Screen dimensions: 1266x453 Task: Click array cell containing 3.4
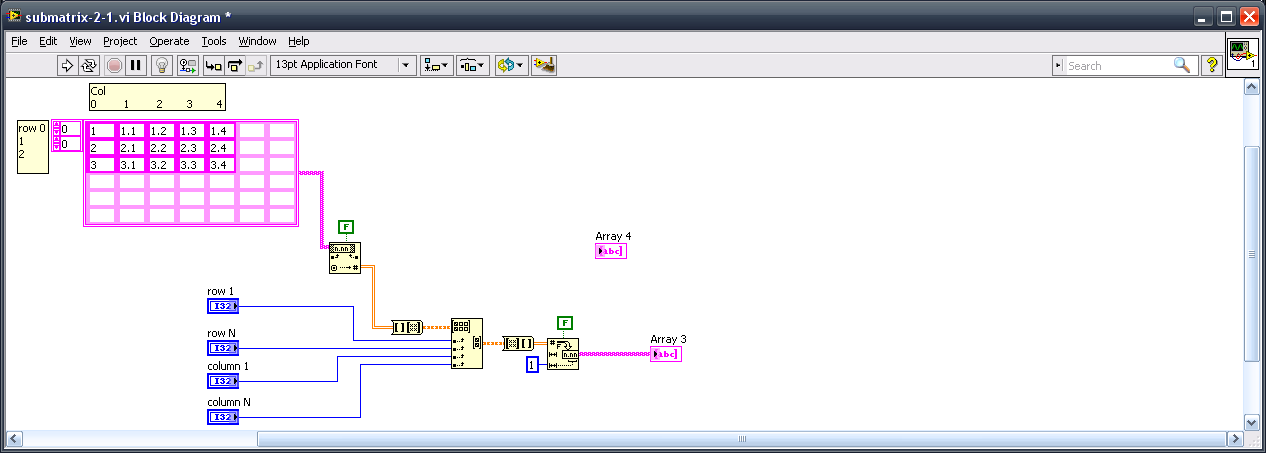pos(222,165)
